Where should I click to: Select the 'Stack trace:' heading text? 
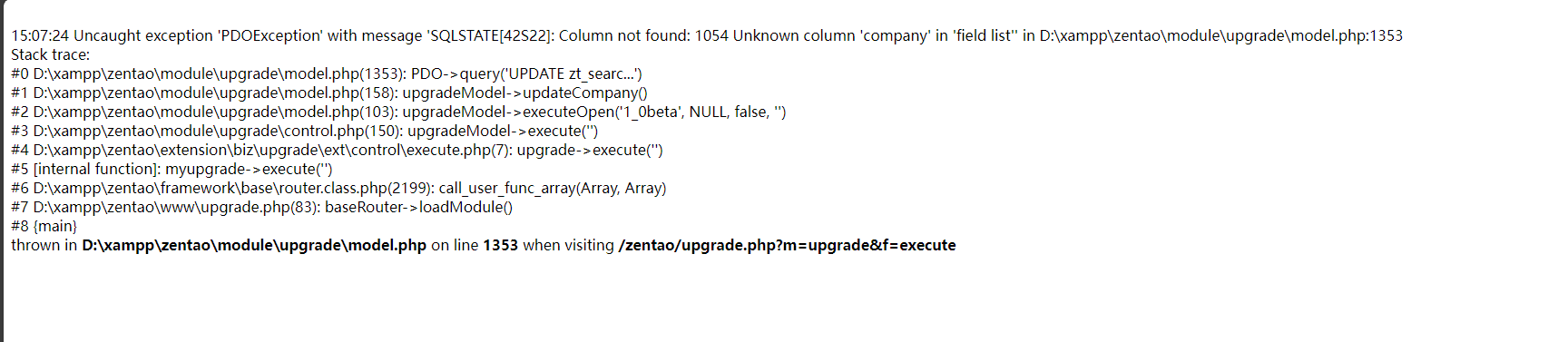tap(51, 54)
